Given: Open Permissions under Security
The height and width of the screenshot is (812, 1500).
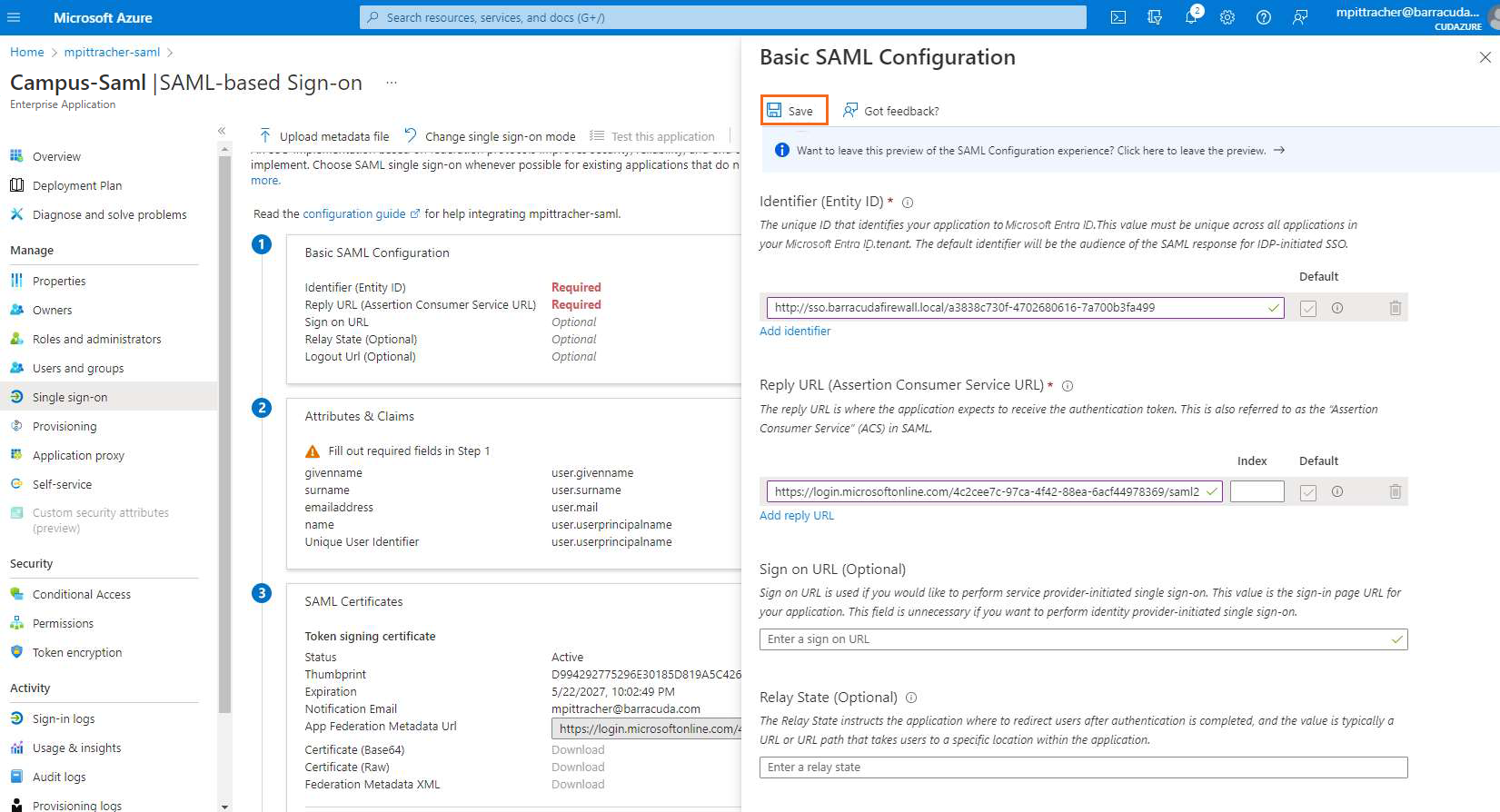Looking at the screenshot, I should (x=63, y=623).
